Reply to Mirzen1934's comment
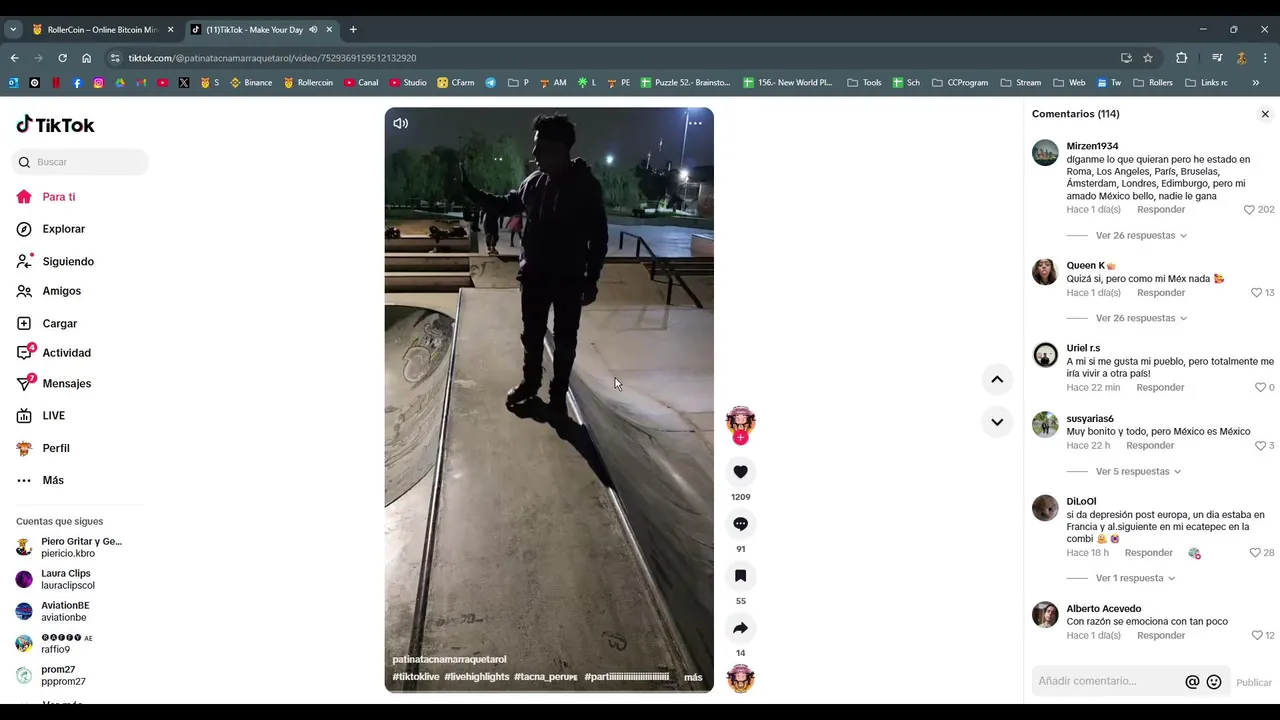The image size is (1280, 720). (1161, 210)
